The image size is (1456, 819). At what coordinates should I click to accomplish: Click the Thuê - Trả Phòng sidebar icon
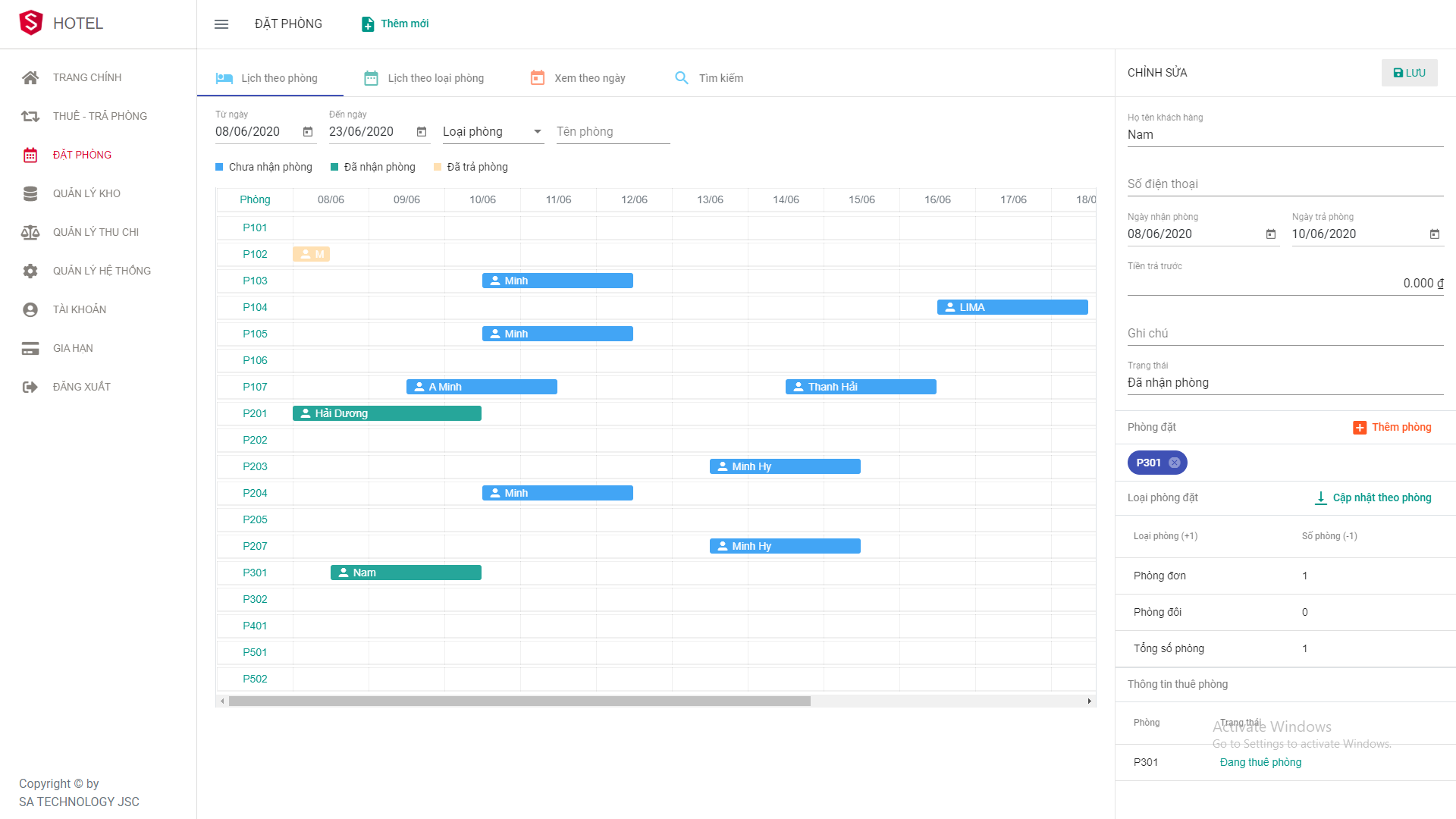click(30, 116)
